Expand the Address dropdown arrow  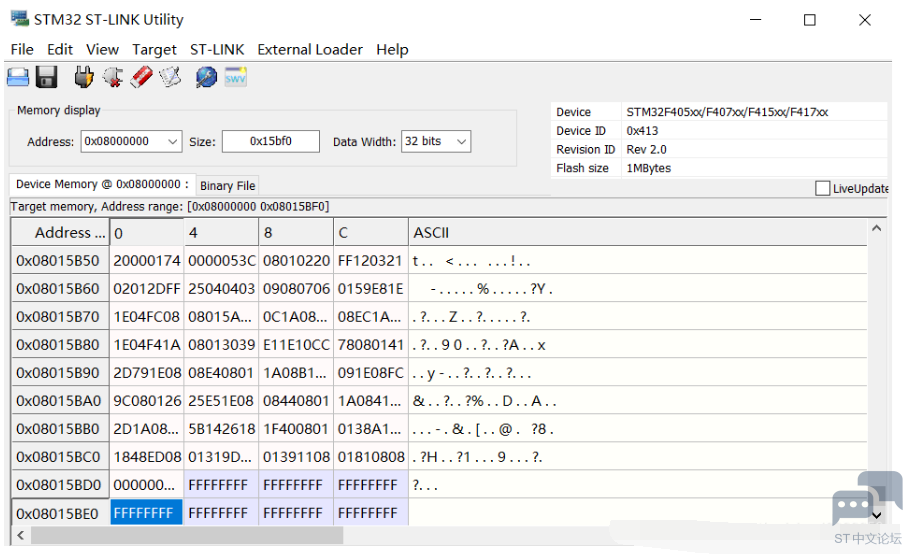point(173,142)
